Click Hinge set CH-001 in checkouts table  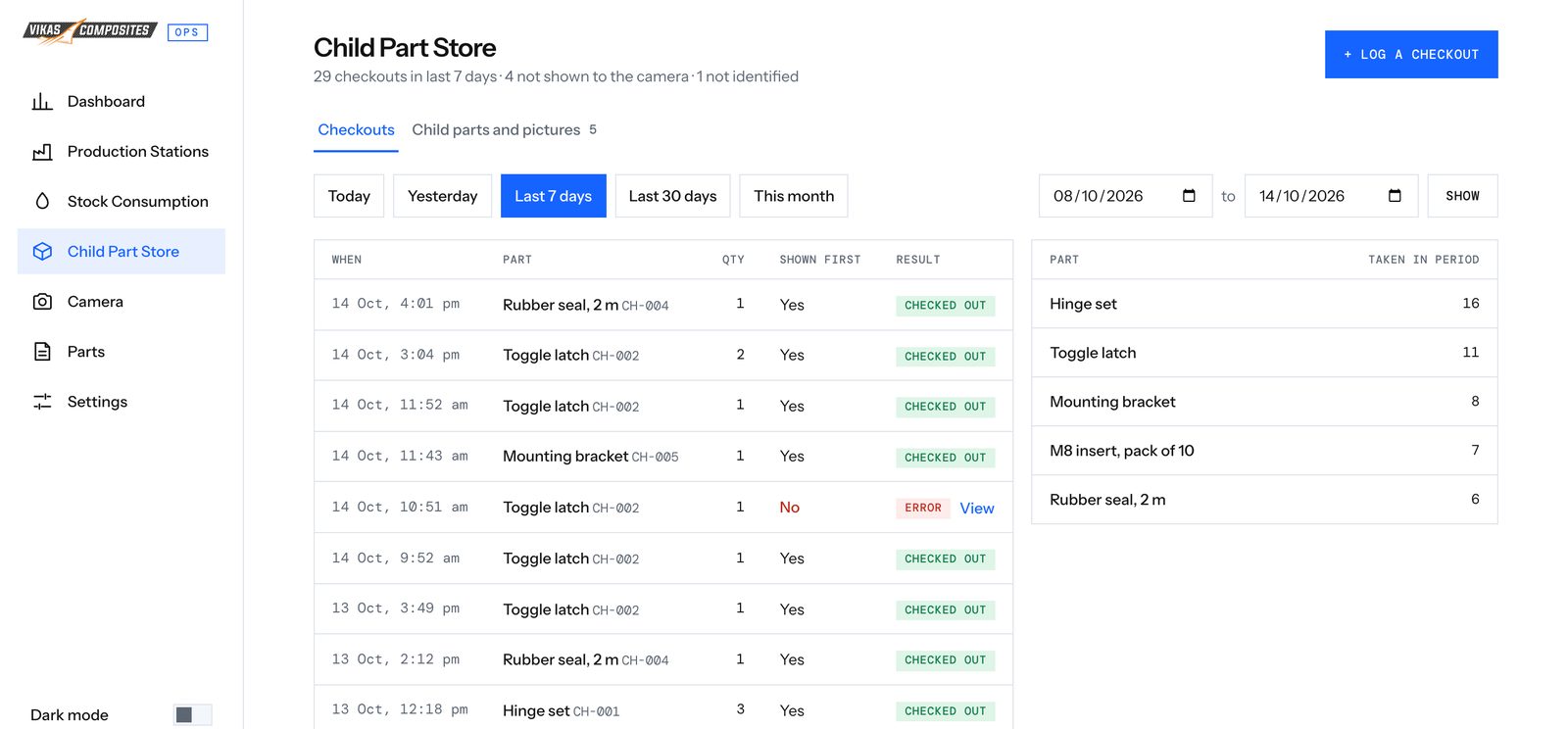(561, 711)
